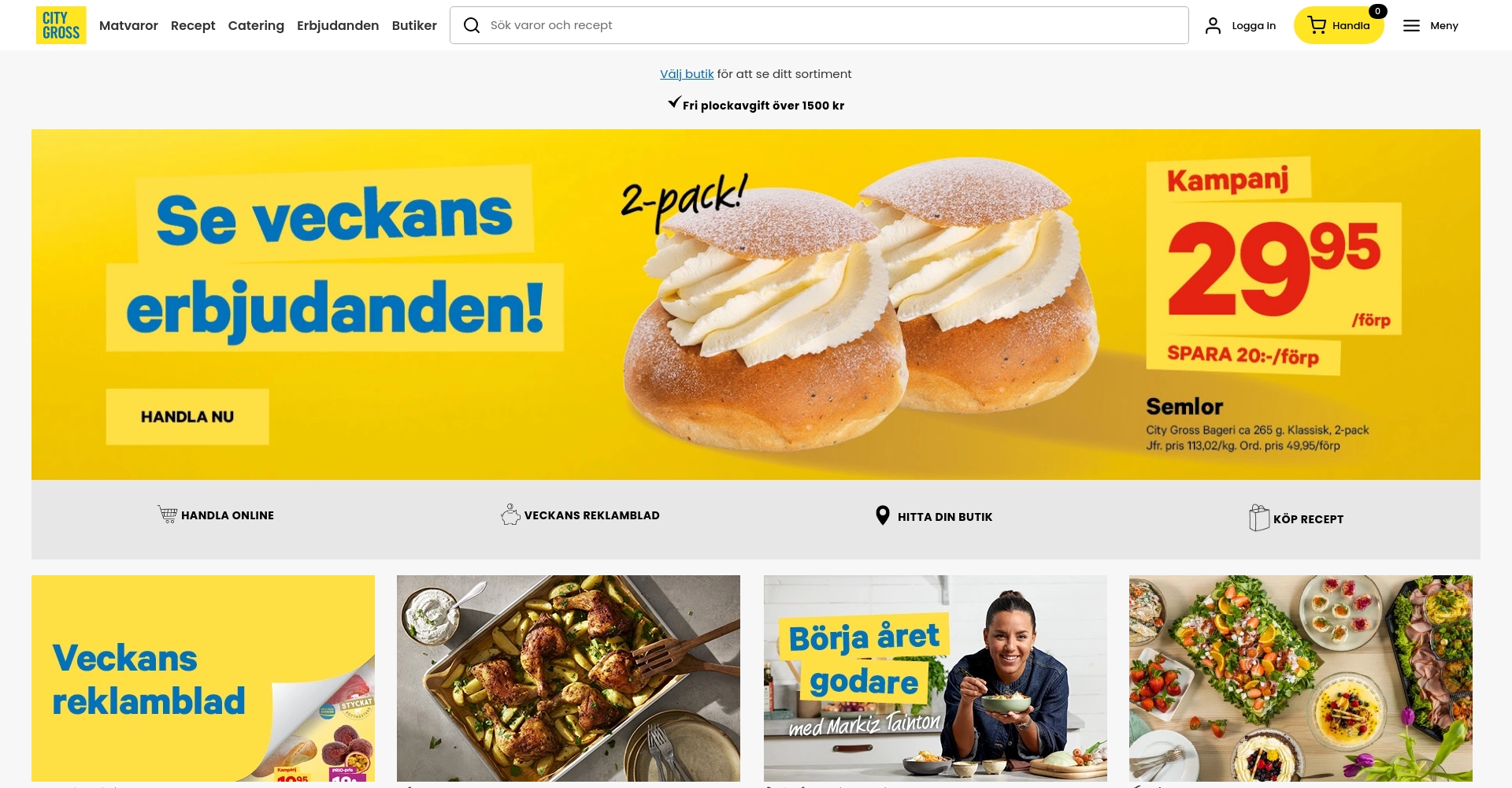Open the Matvaror menu
The width and height of the screenshot is (1512, 788).
[x=128, y=25]
